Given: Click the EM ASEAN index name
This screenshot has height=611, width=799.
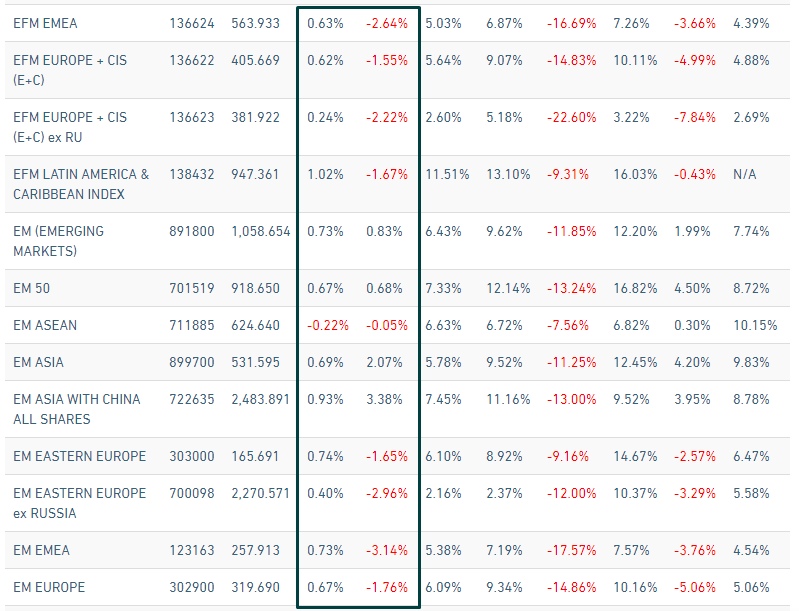Looking at the screenshot, I should point(45,325).
